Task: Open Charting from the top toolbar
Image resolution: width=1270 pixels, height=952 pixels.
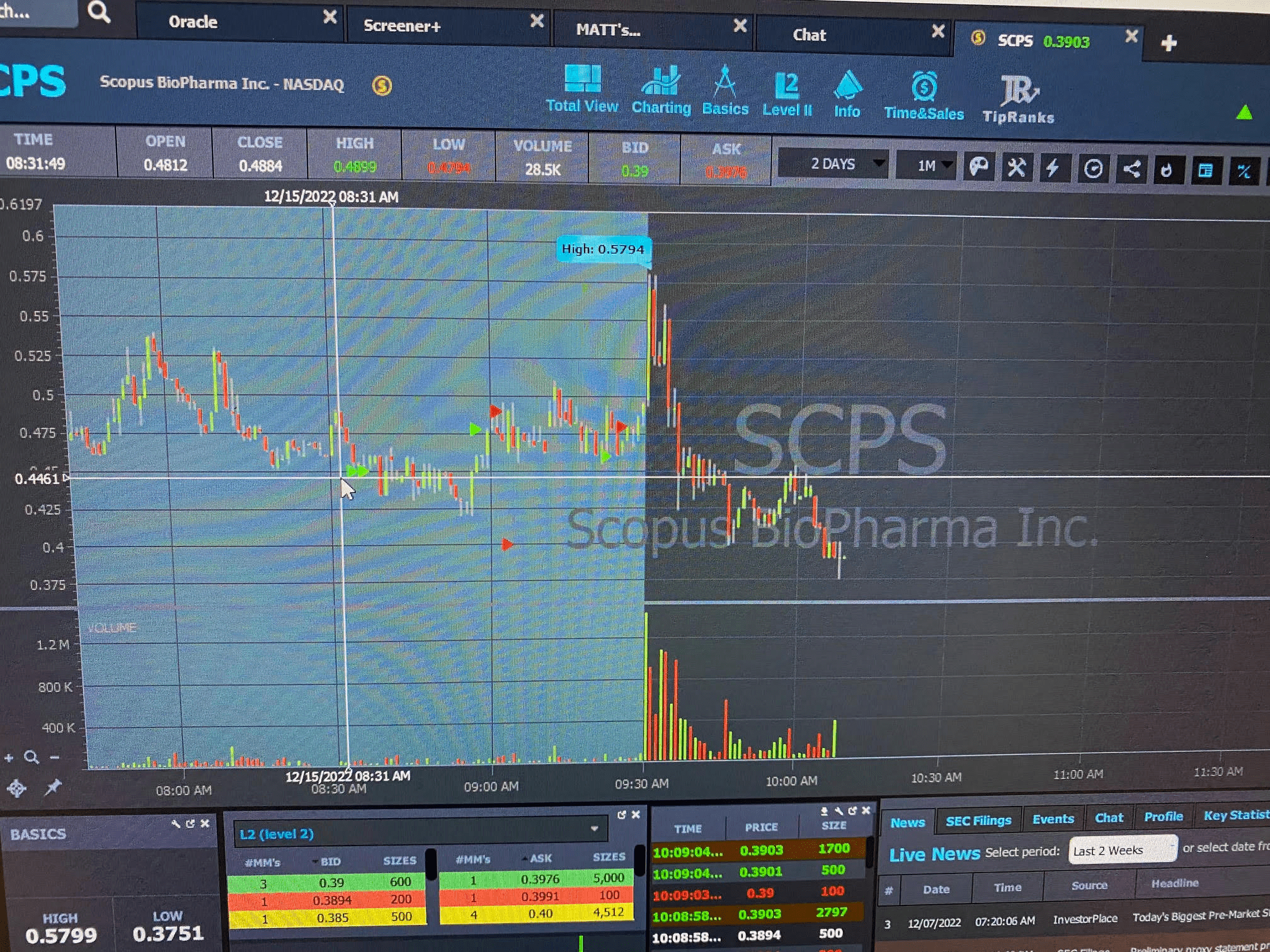Action: [x=661, y=91]
